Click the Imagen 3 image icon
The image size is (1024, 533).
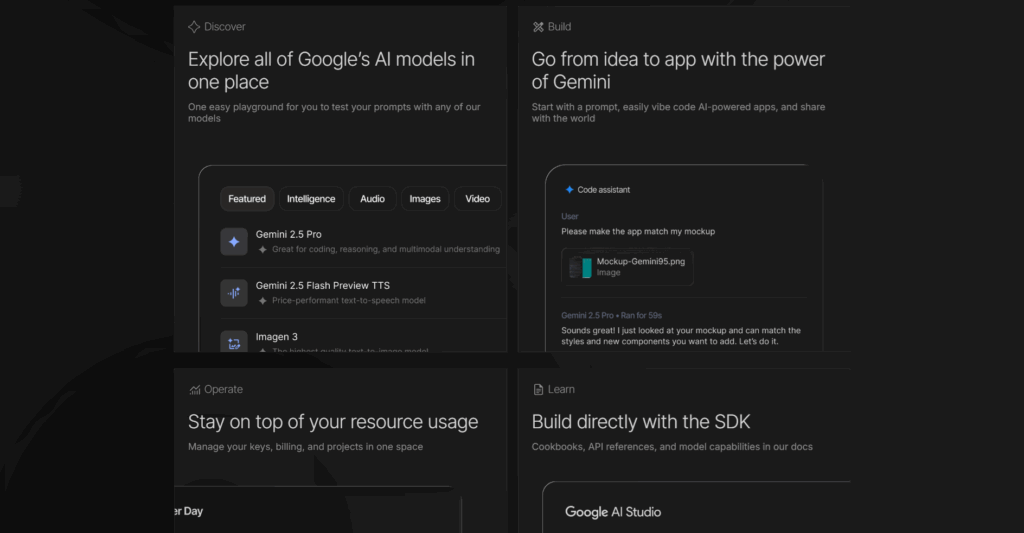(x=234, y=342)
